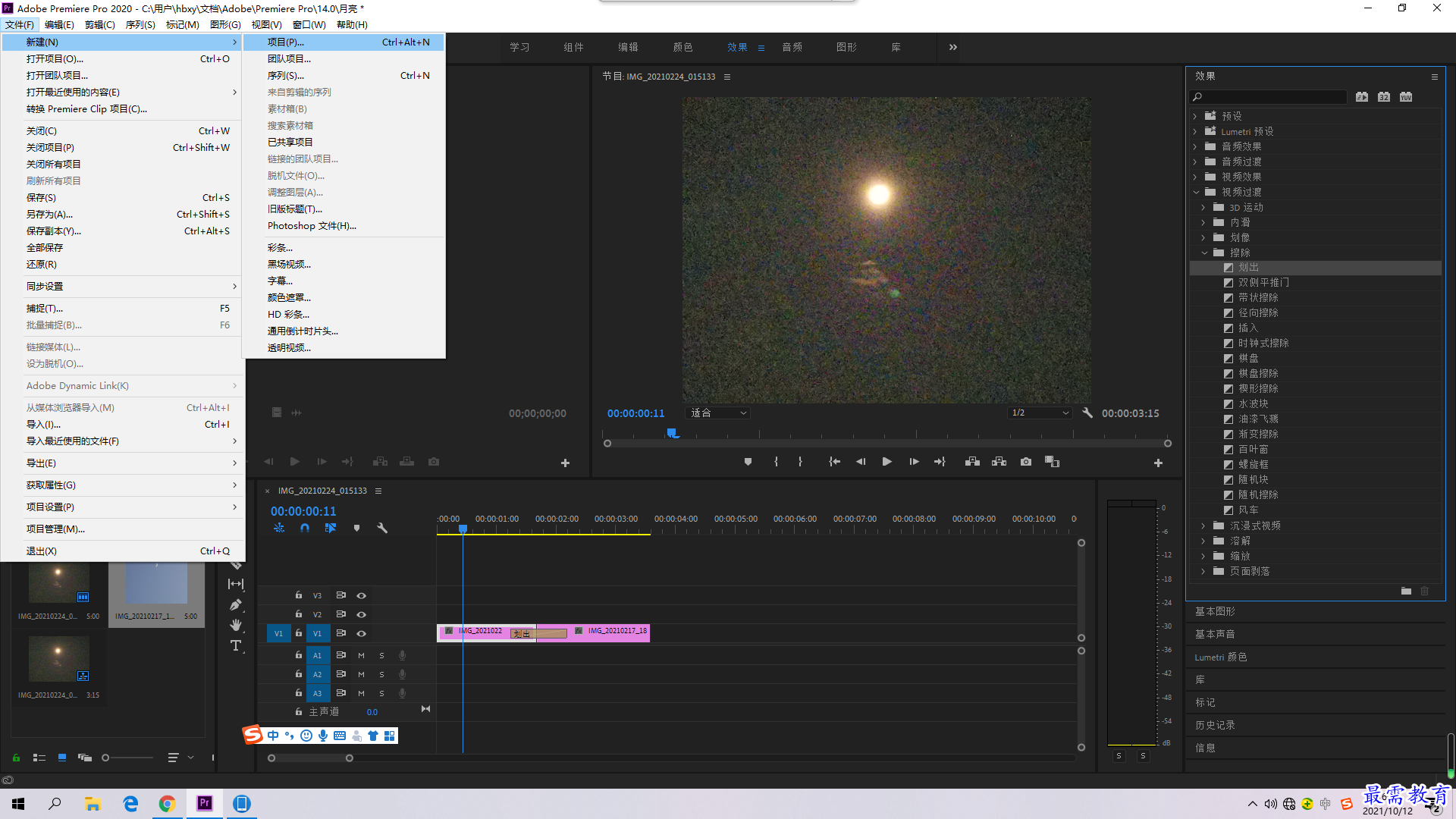Toggle insert sequences as nests button
Screen dimensions: 1456x819
point(279,528)
